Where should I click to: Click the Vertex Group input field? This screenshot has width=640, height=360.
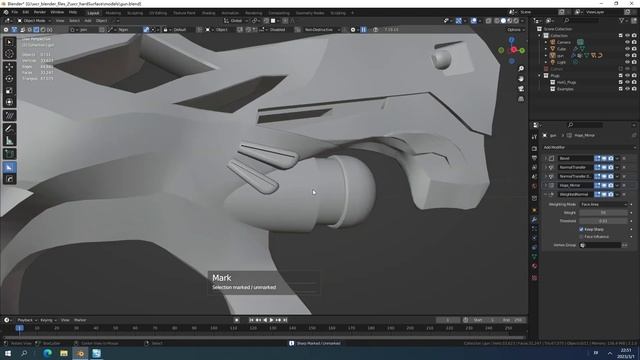tap(600, 245)
